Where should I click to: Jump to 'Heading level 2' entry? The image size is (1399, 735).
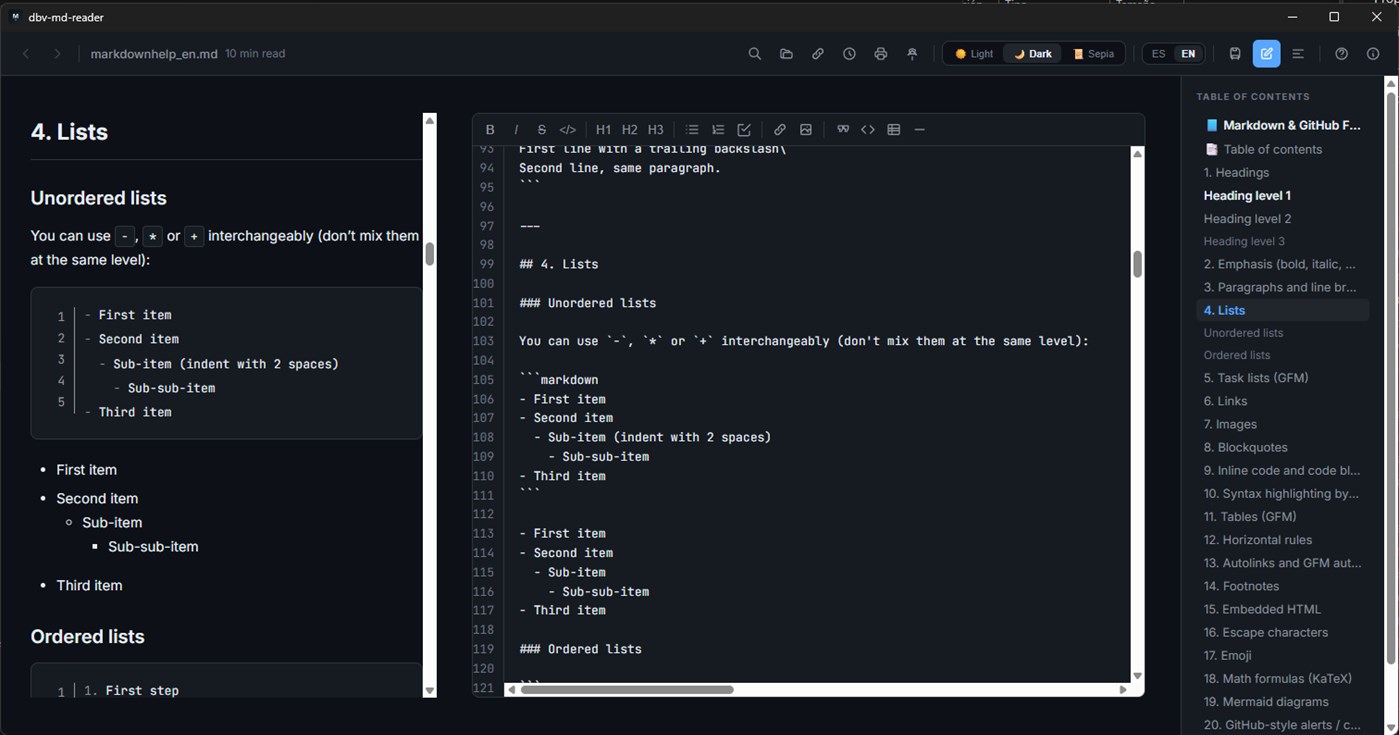pos(1283,218)
